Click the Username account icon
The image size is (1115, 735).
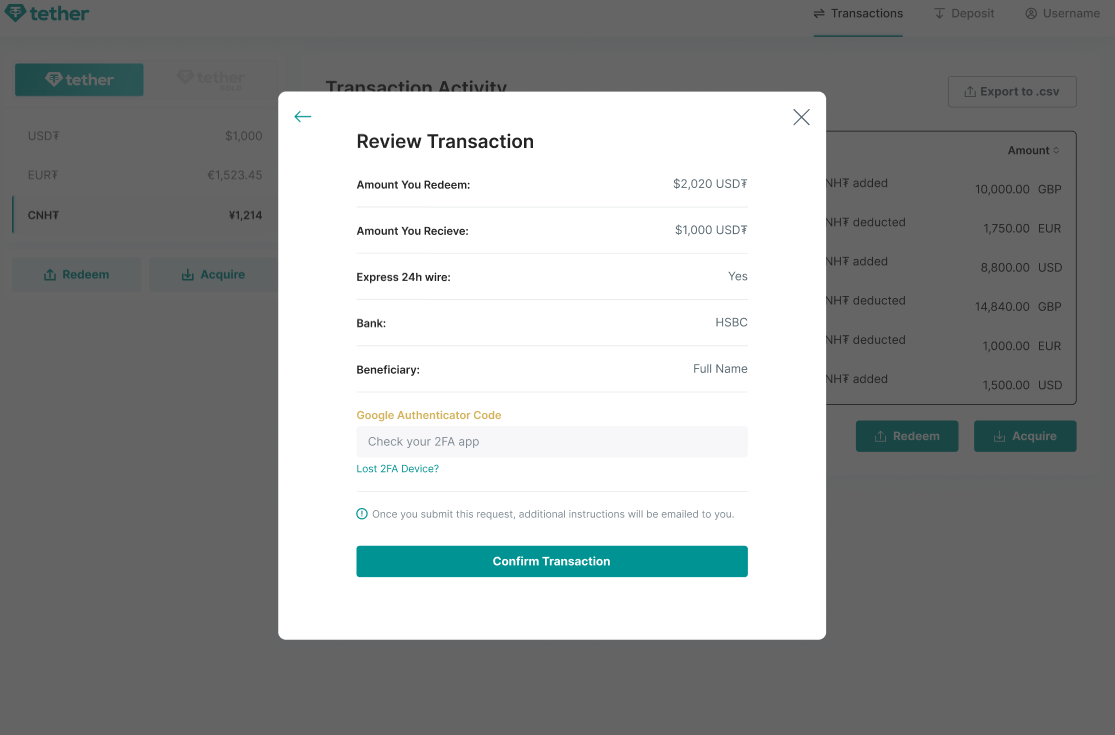click(1030, 13)
